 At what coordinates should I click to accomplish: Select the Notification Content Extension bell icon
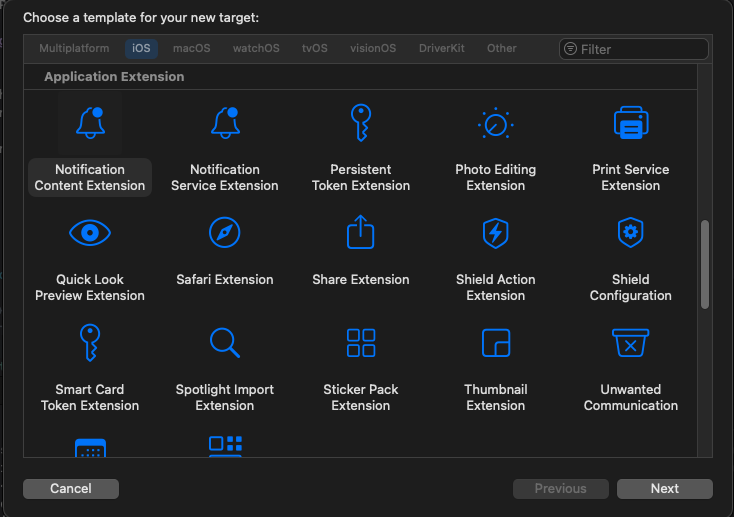tap(90, 123)
